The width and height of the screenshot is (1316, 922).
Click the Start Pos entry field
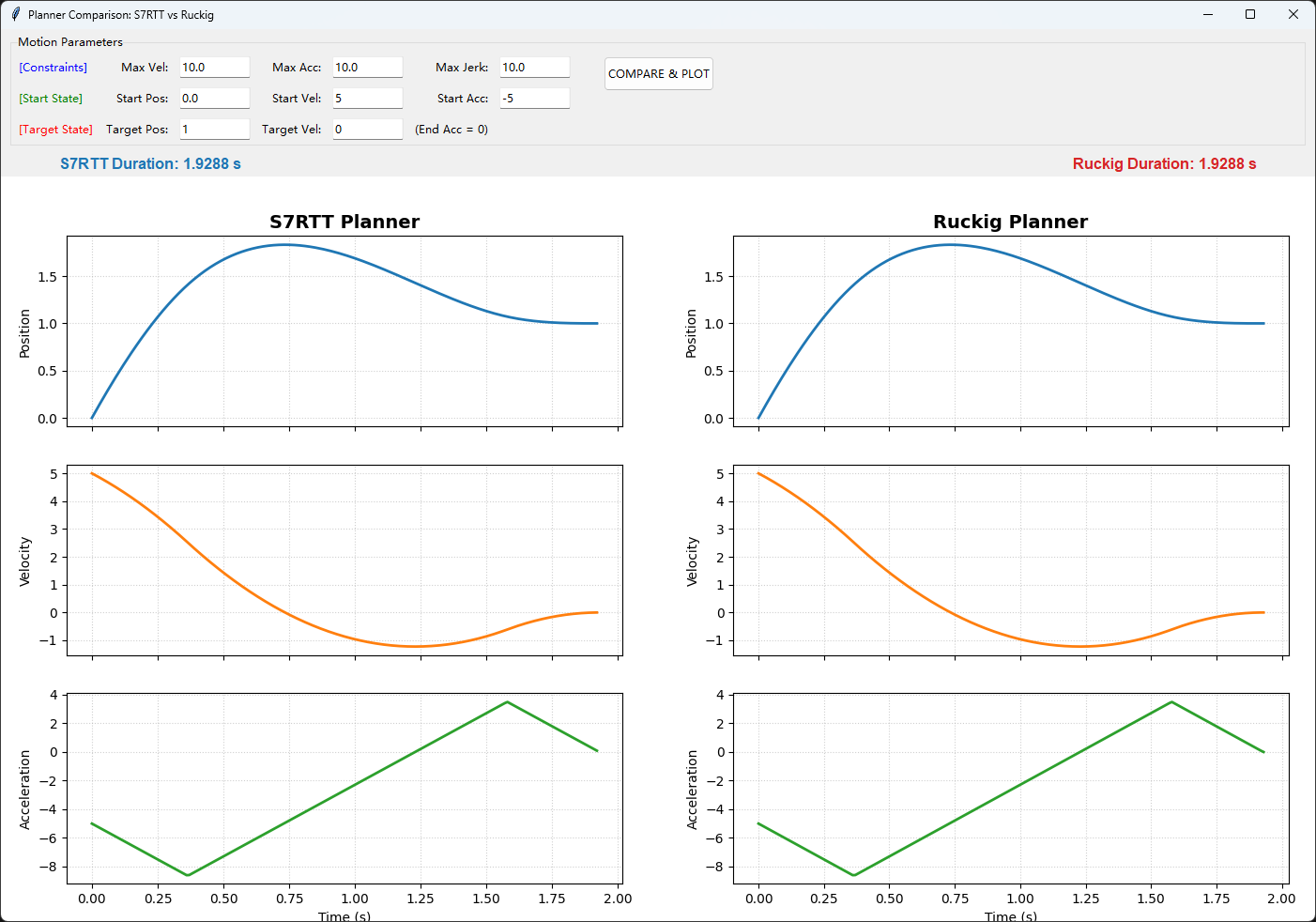(214, 99)
